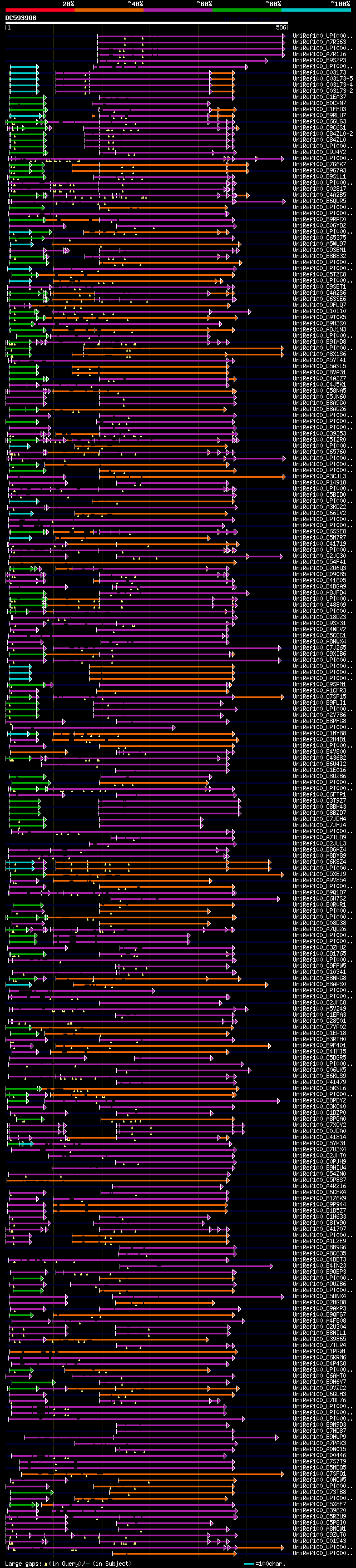This screenshot has height=1568, width=356.
Task: Pick the UniRef100_B9H3S0 subject name
Action: (x=319, y=323)
